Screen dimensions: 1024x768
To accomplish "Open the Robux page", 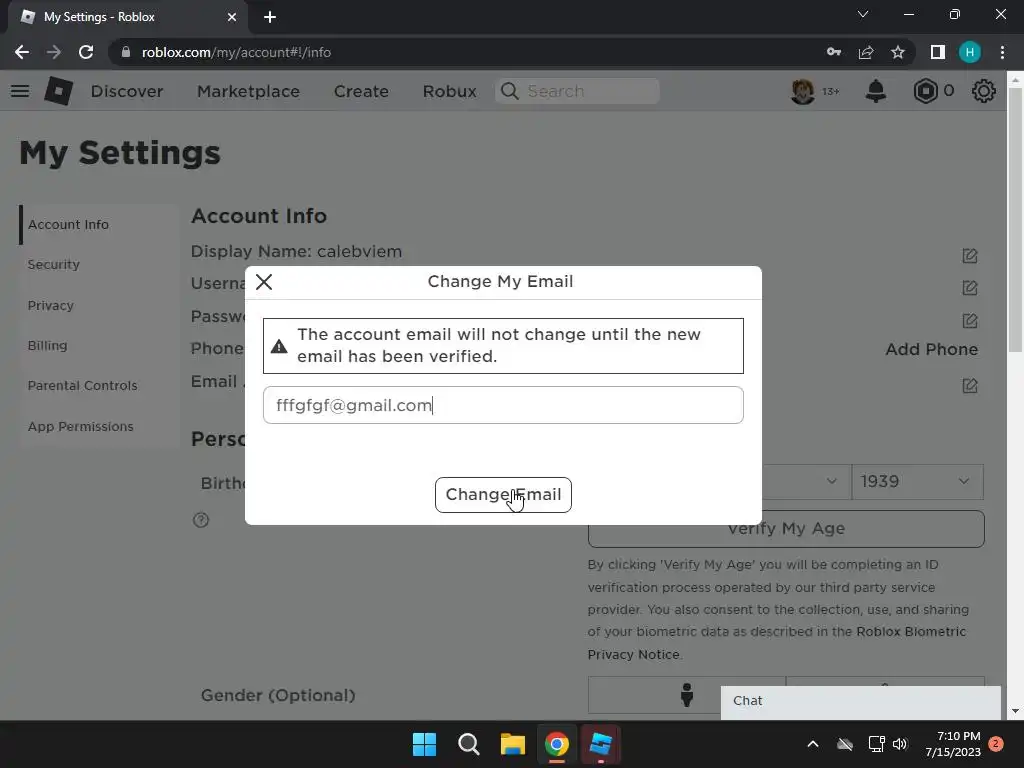I will pyautogui.click(x=449, y=91).
